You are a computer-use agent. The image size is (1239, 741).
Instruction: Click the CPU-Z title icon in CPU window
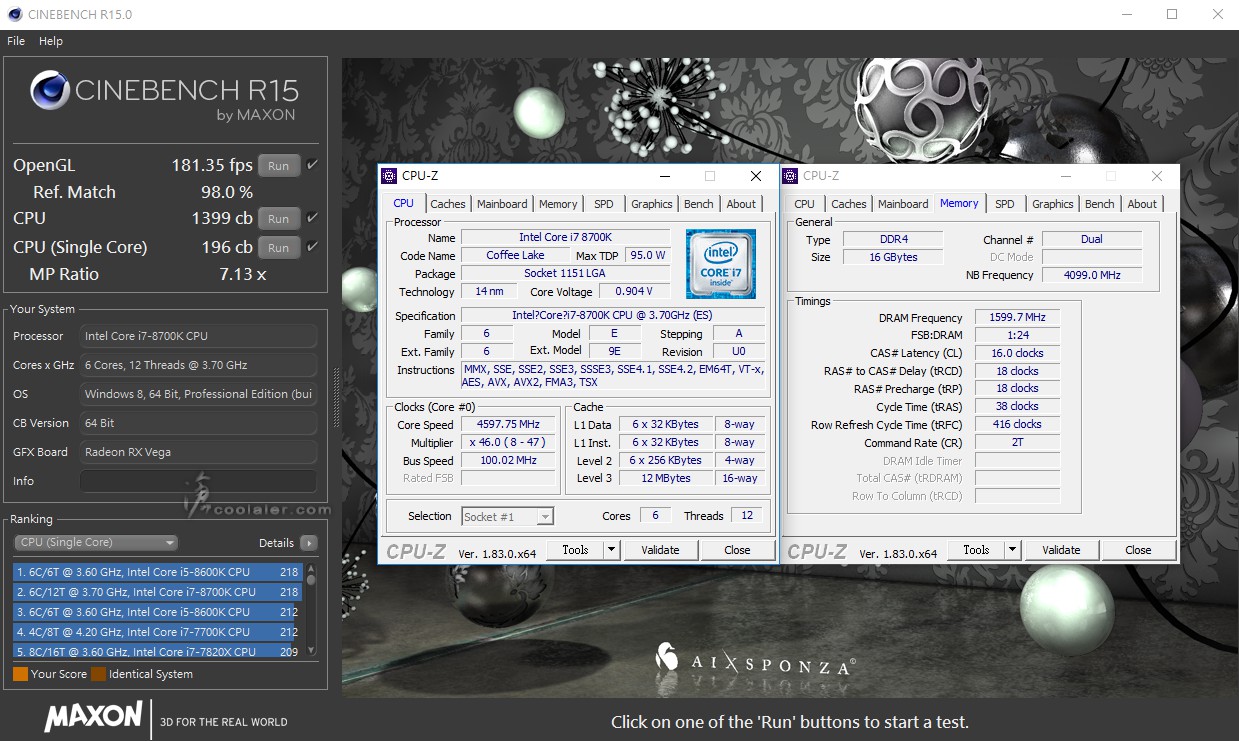click(x=390, y=176)
